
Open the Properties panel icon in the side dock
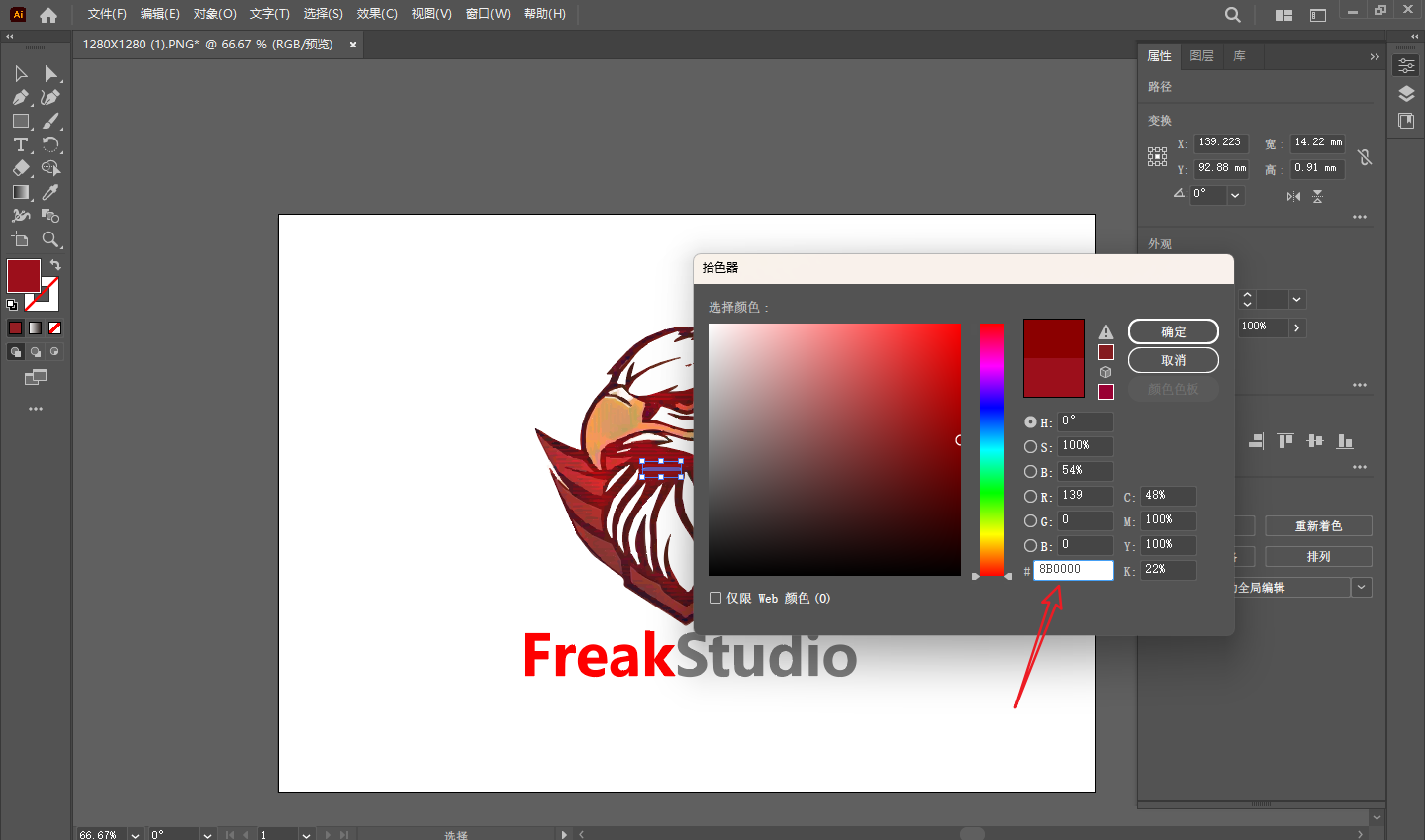coord(1406,66)
